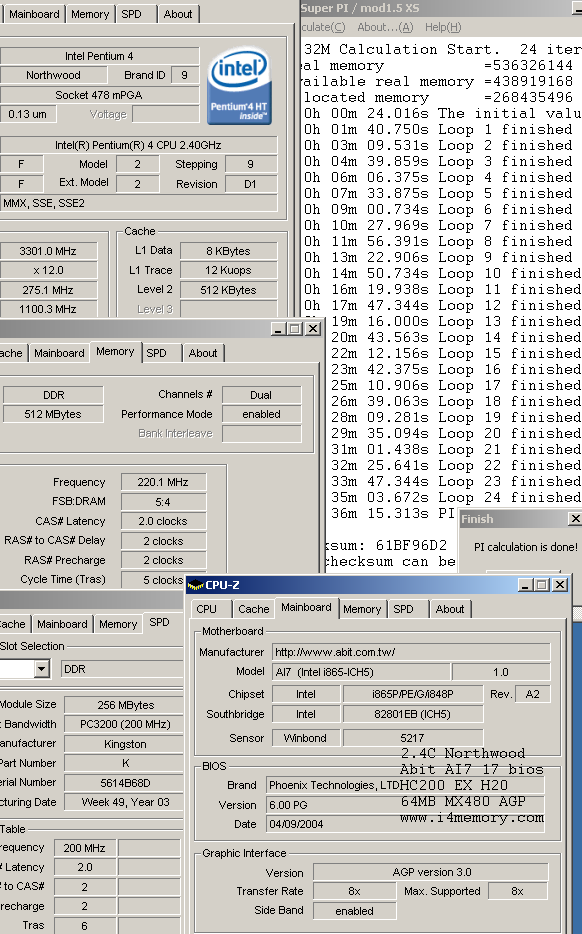
Task: Click the Side Band value enabled
Action: click(x=354, y=911)
